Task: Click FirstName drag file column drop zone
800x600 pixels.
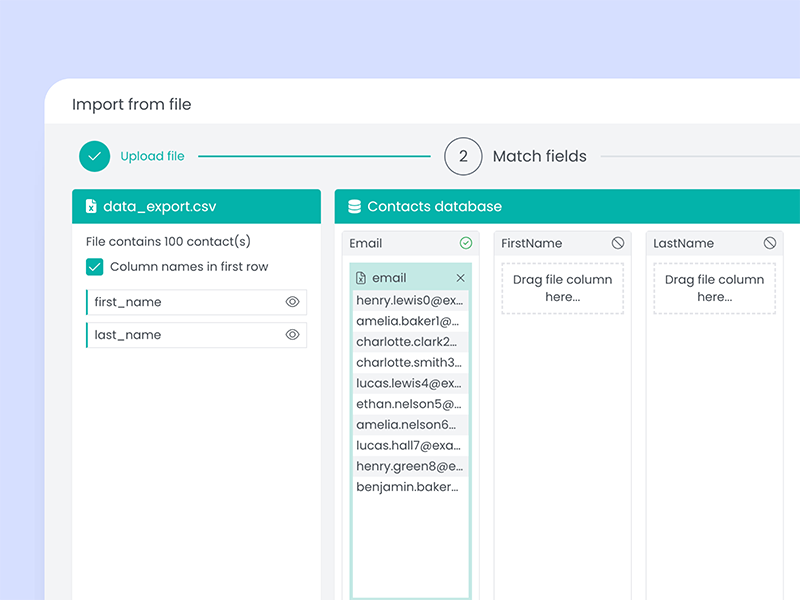Action: pyautogui.click(x=562, y=288)
